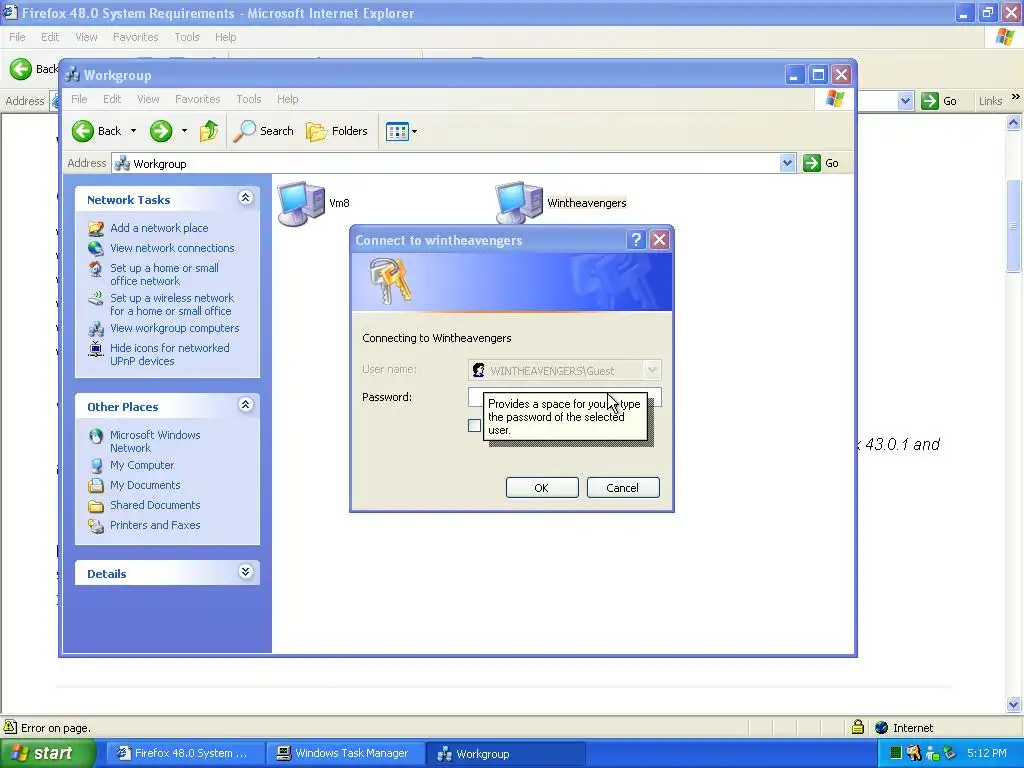This screenshot has height=768, width=1024.
Task: Open Shared Documents from Other Places
Action: point(155,505)
